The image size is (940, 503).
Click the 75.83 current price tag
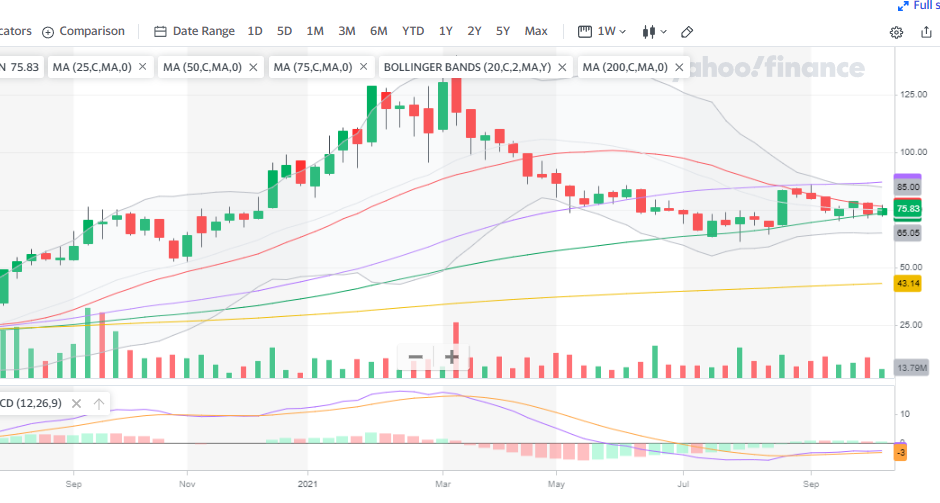[x=907, y=209]
